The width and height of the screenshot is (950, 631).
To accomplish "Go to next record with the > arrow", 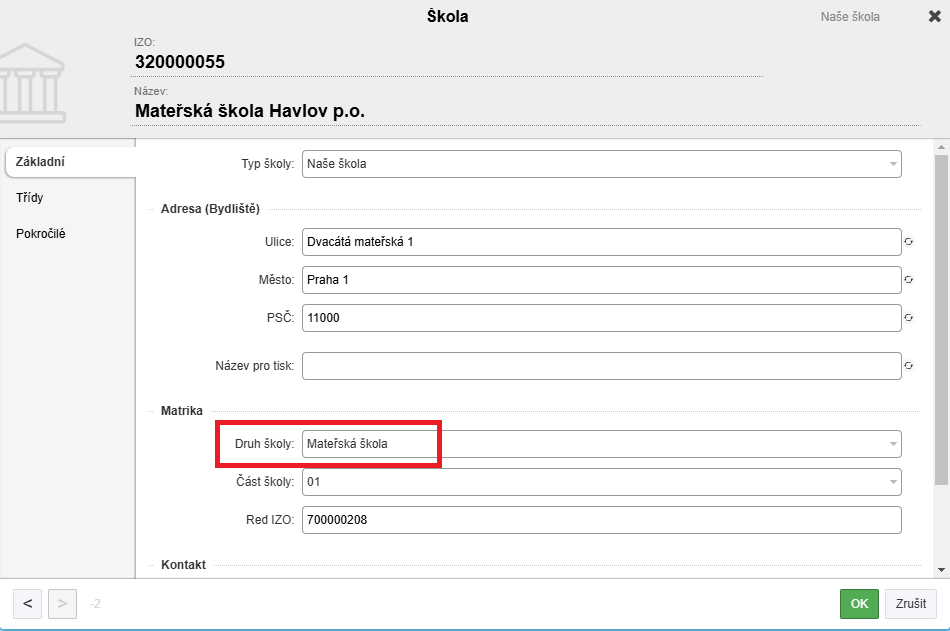I will [62, 604].
